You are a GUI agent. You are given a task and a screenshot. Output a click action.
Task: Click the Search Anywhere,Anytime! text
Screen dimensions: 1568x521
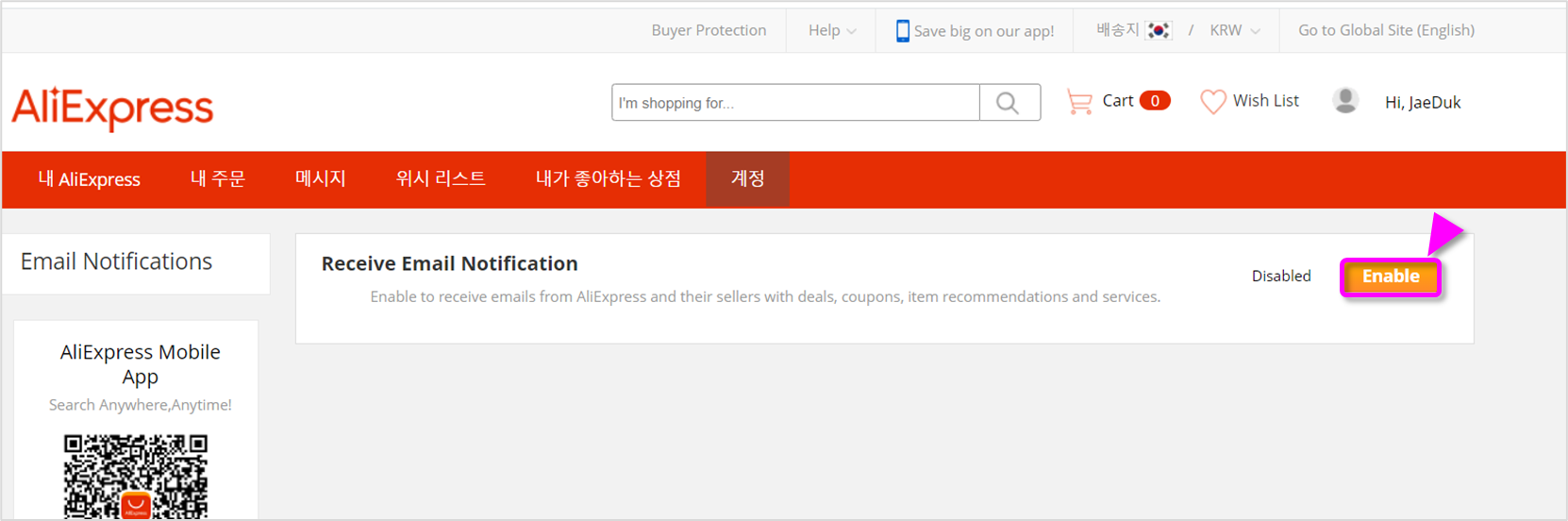tap(141, 405)
